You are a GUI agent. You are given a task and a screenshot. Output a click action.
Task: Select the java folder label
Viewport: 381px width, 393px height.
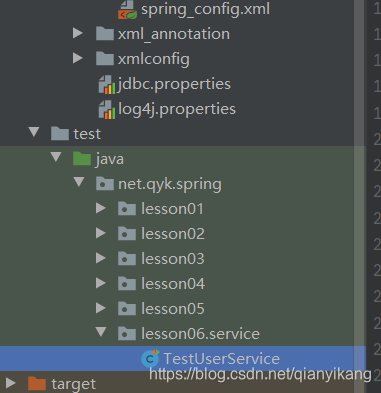(x=110, y=159)
